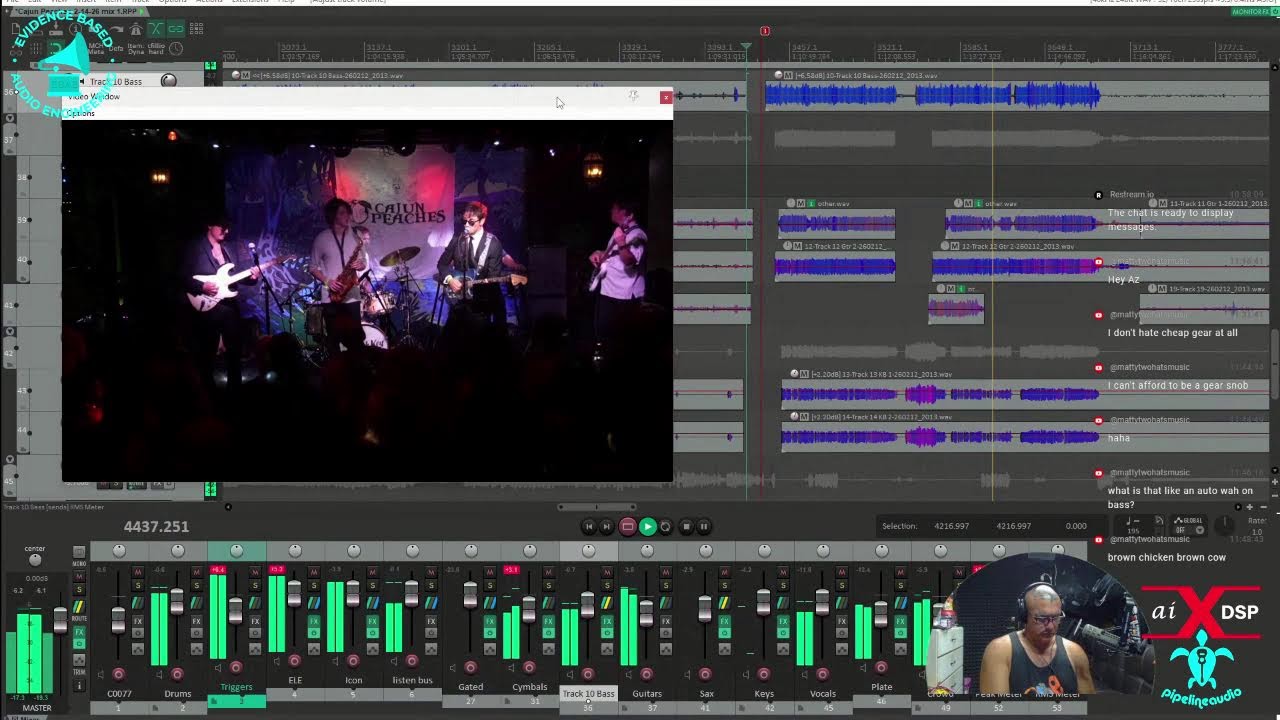Viewport: 1280px width, 720px height.
Task: Click the Track 10 Bass track volume knob
Action: point(169,80)
